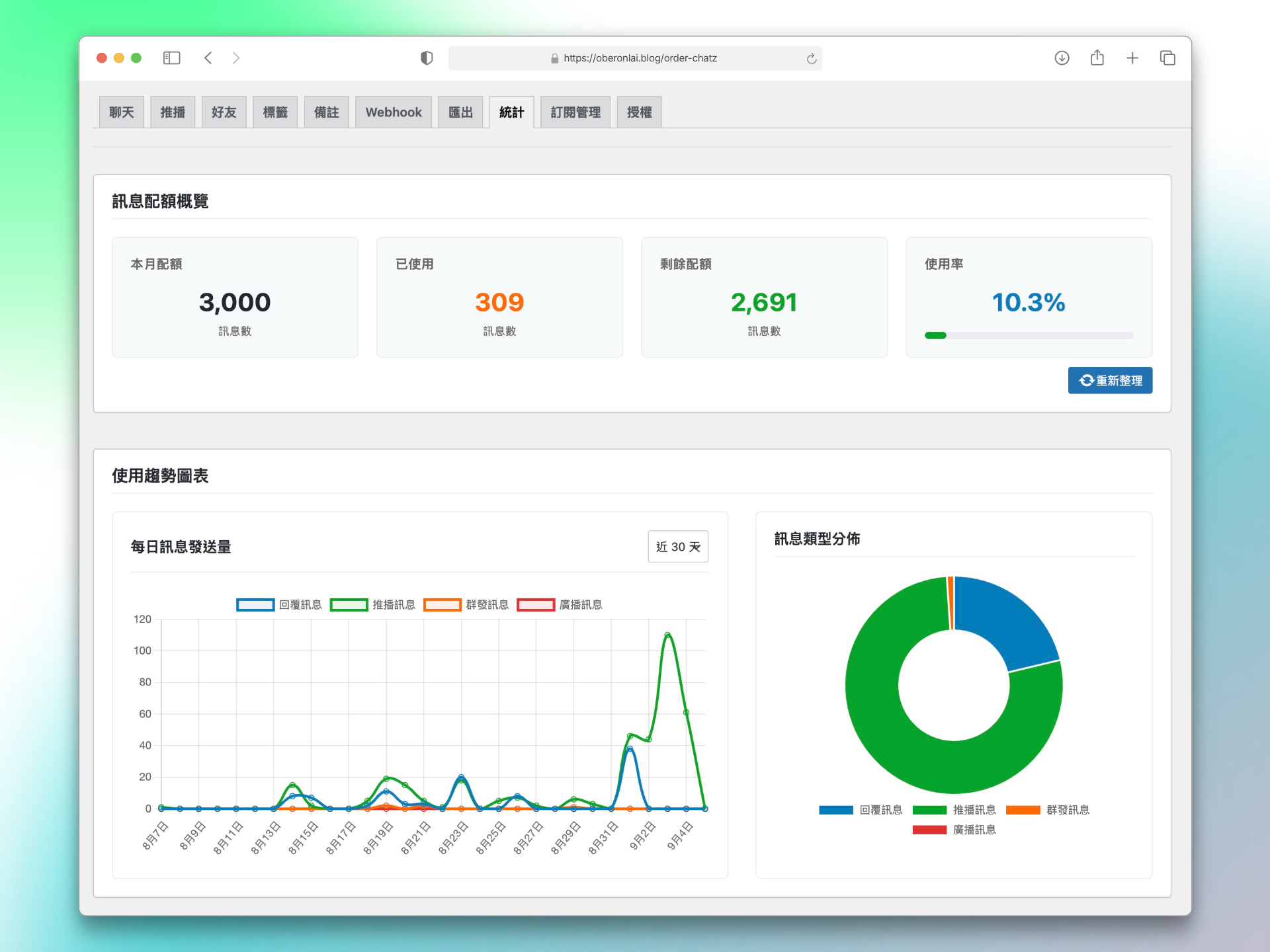
Task: Switch to the Webhook tab
Action: (394, 112)
